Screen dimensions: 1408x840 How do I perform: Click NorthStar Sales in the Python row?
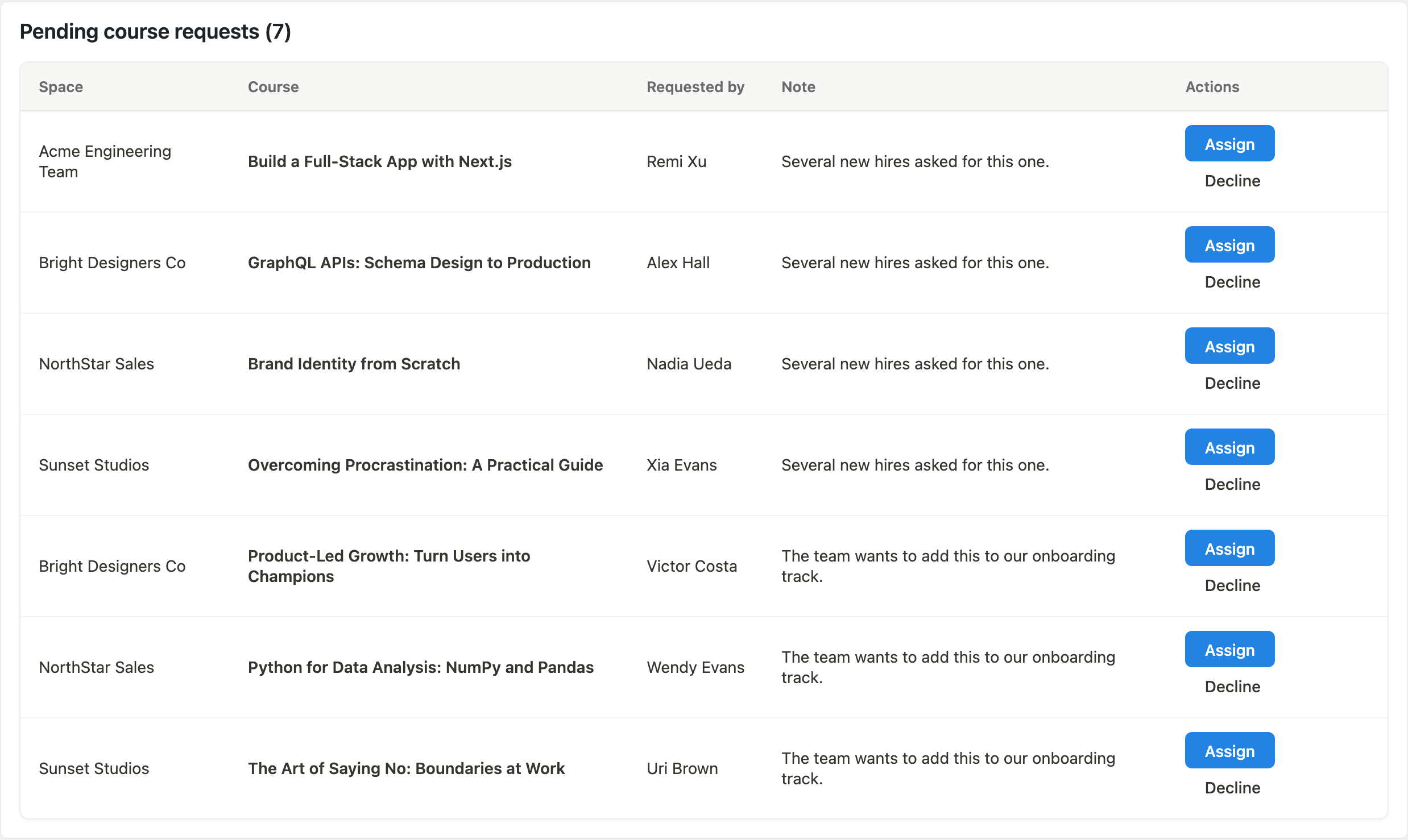point(96,667)
